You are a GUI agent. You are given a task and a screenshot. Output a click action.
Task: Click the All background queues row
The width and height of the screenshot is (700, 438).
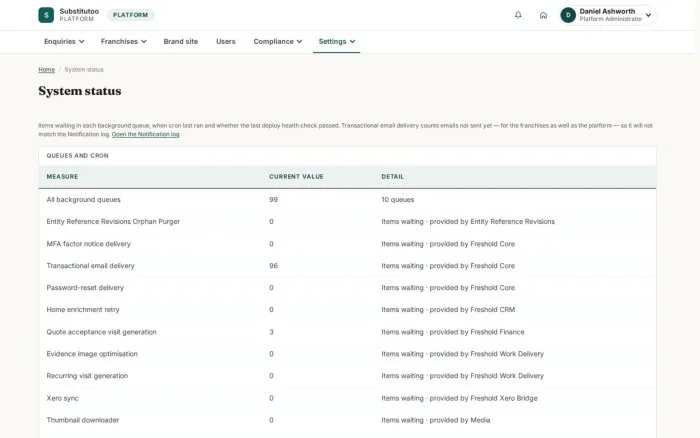[347, 200]
